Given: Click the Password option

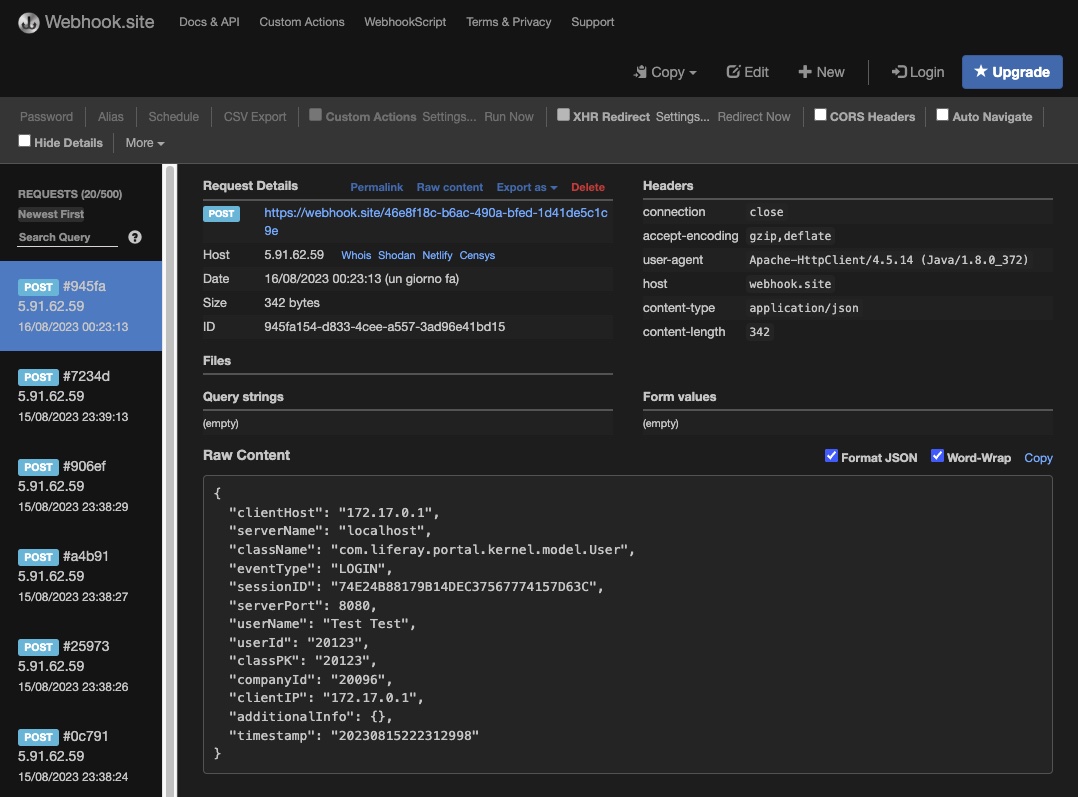Looking at the screenshot, I should [x=46, y=117].
